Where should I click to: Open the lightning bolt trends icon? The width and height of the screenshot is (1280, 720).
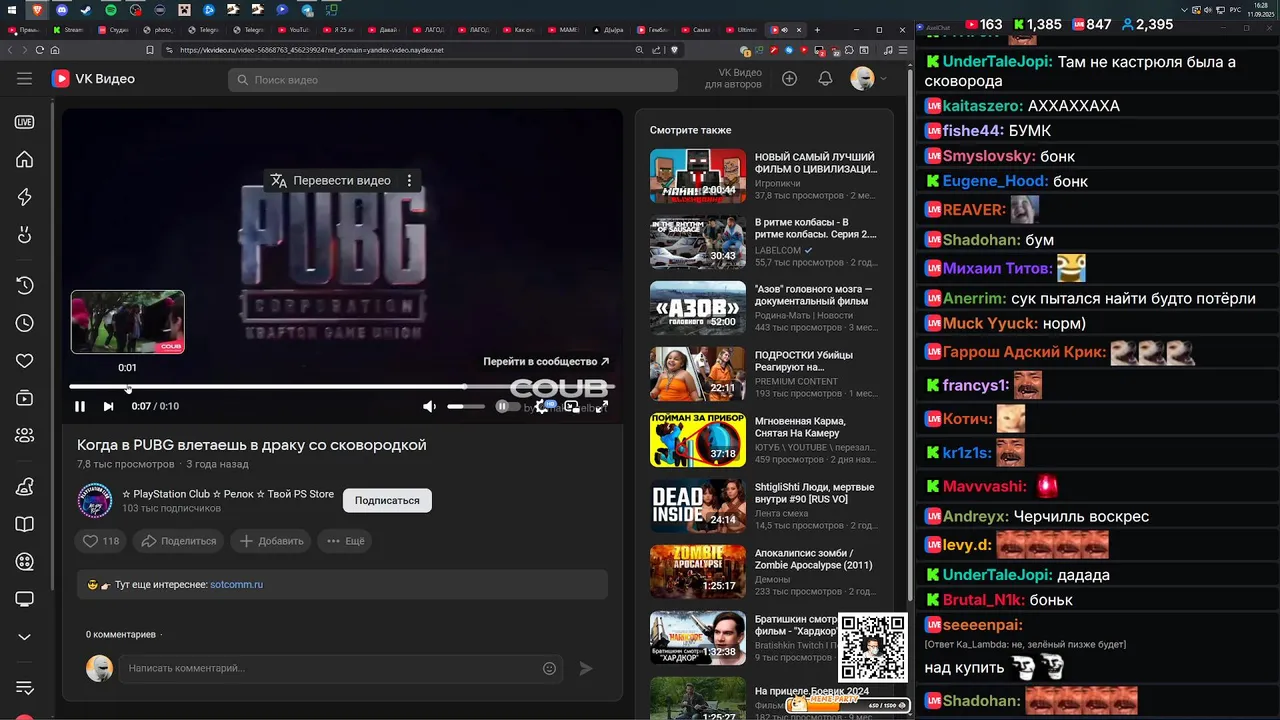point(25,198)
